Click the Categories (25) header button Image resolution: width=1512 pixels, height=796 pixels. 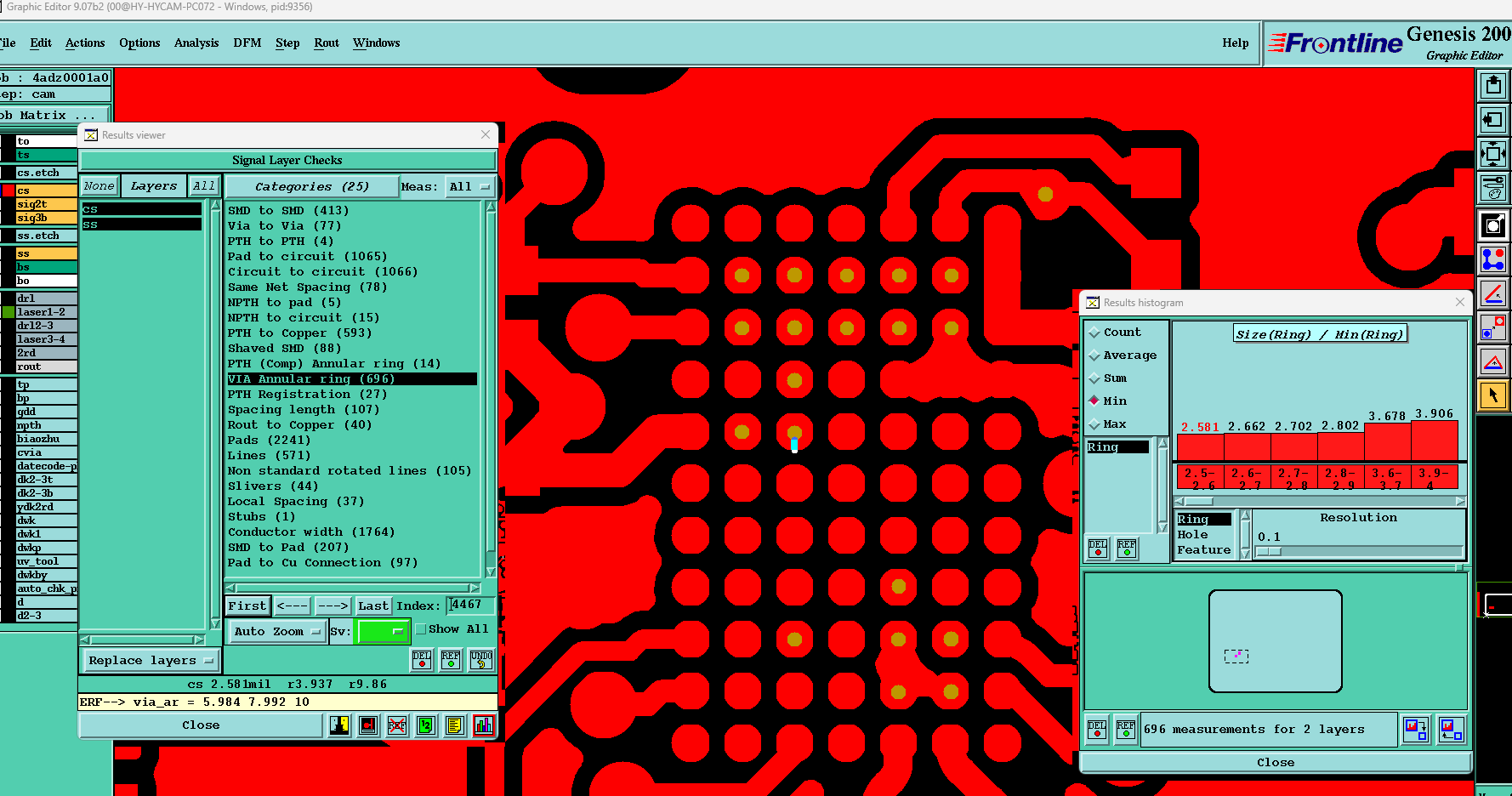[x=312, y=186]
